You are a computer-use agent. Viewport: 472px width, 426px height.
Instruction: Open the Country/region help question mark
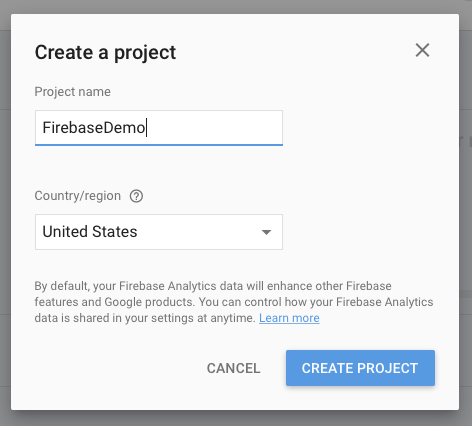point(136,196)
